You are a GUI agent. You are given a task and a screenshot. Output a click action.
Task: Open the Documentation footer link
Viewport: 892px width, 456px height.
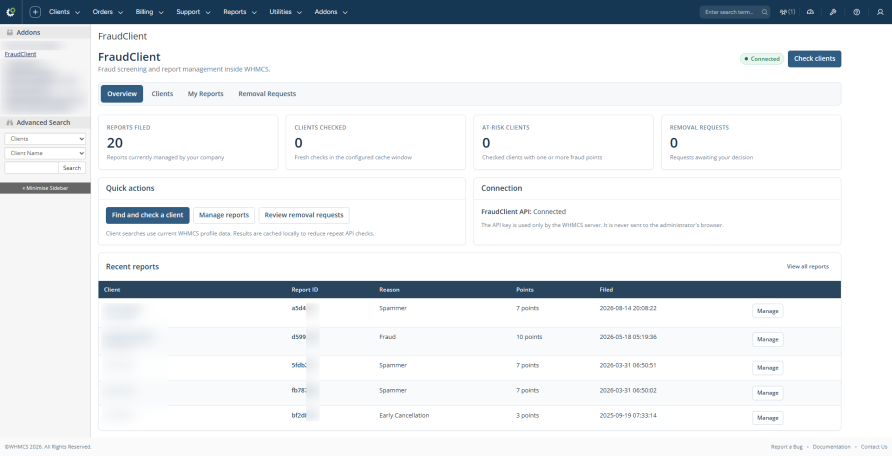[831, 447]
